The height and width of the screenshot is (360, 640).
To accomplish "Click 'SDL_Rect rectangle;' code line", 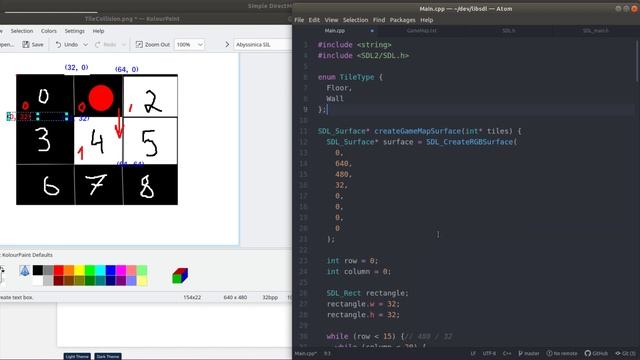I will (367, 293).
